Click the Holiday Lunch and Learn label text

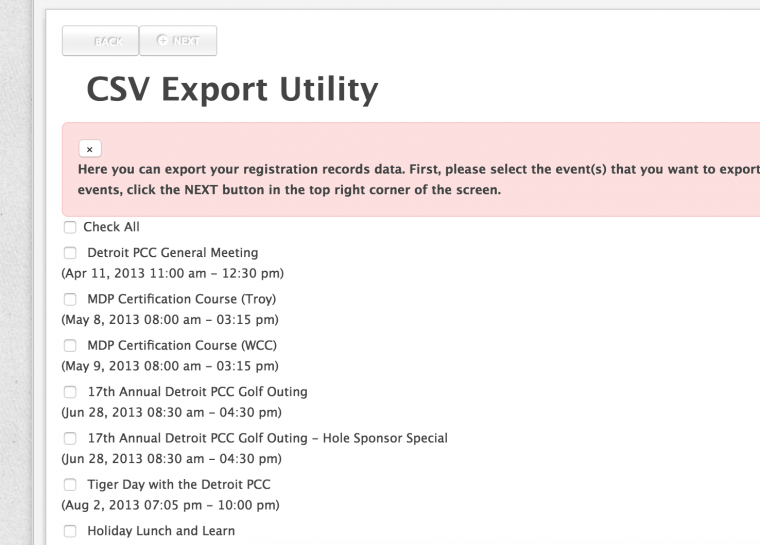click(161, 531)
